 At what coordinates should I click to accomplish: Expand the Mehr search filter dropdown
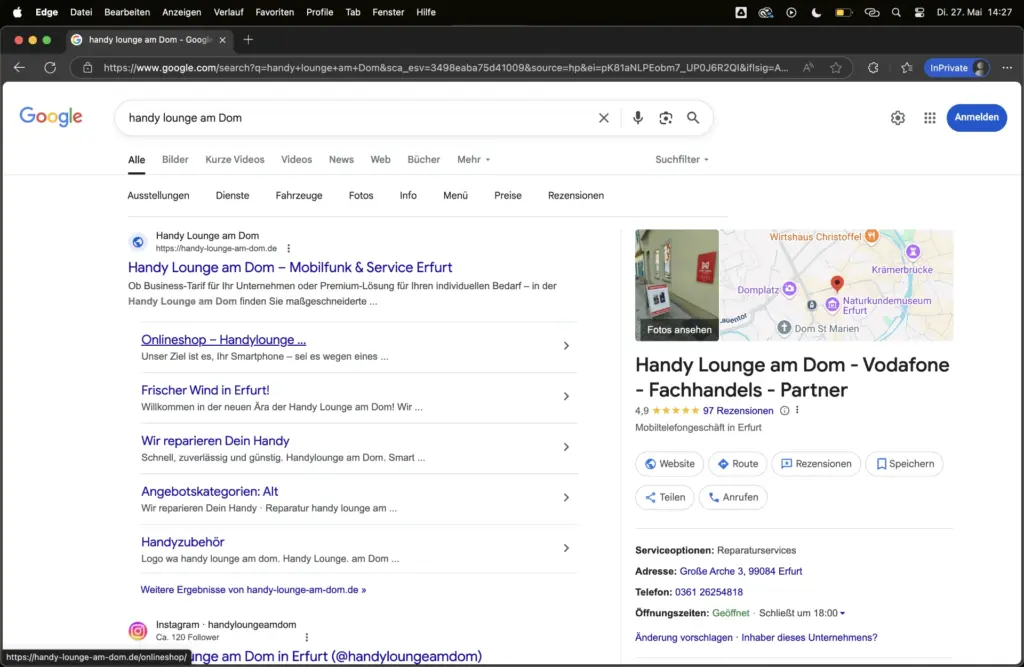click(x=474, y=160)
